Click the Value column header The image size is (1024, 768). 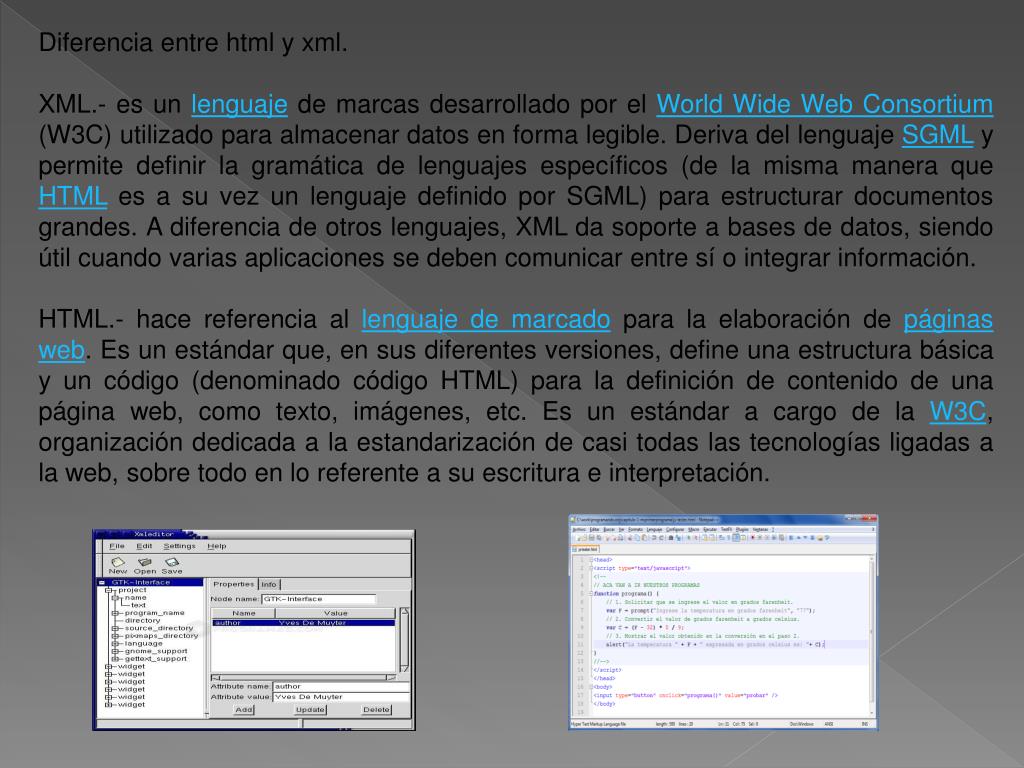[x=336, y=613]
